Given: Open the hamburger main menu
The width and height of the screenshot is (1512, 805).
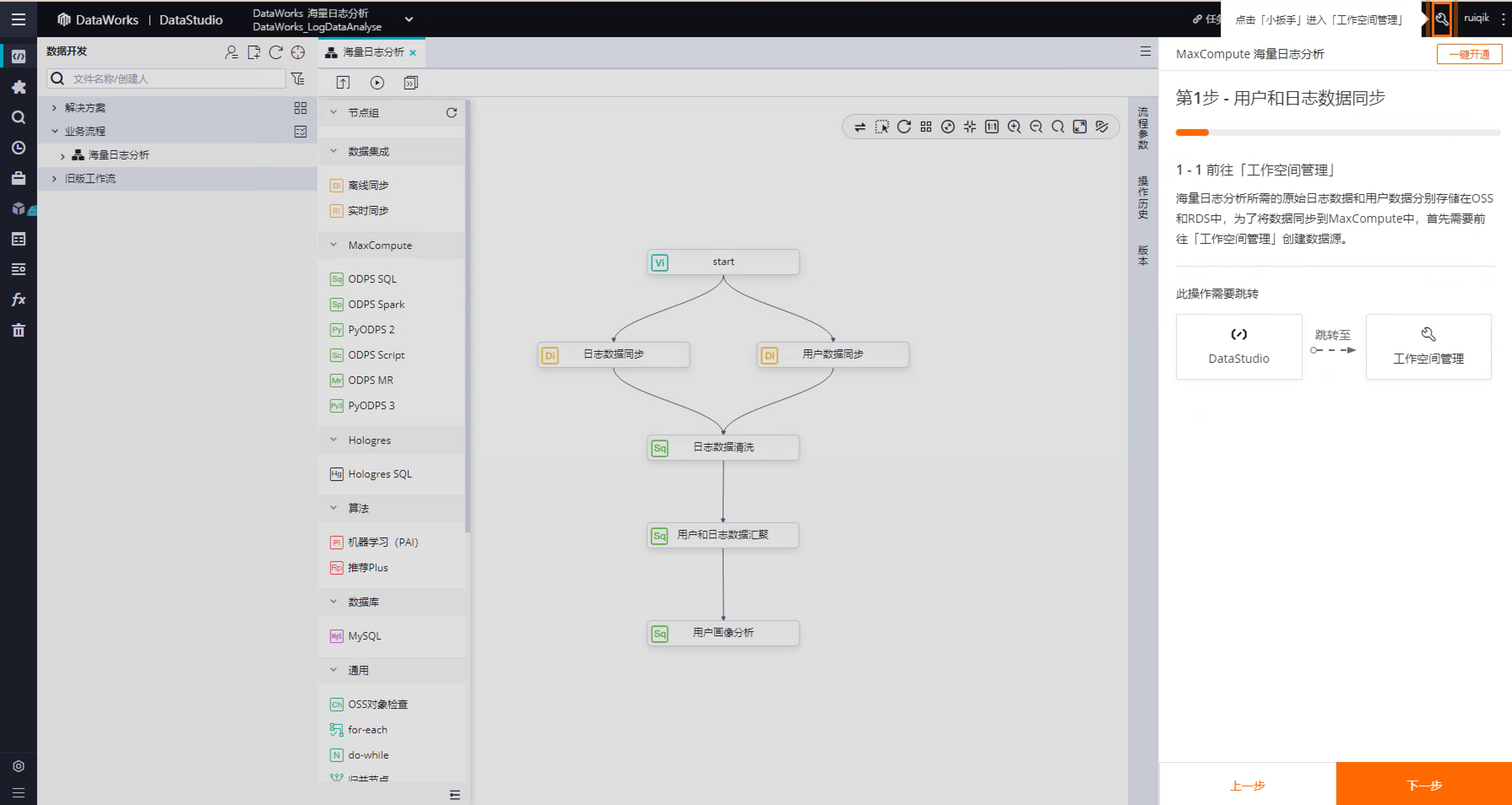Looking at the screenshot, I should tap(18, 19).
